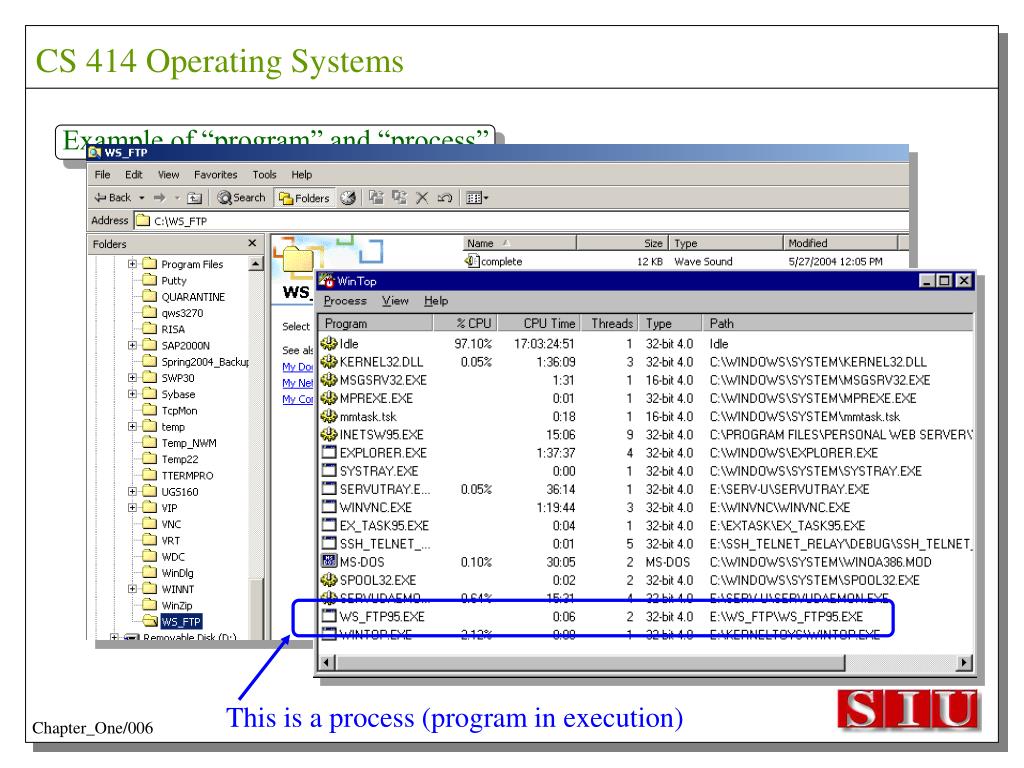This screenshot has width=1024, height=768.
Task: Click WinTop horizontal scrollbar left arrow
Action: coord(328,662)
